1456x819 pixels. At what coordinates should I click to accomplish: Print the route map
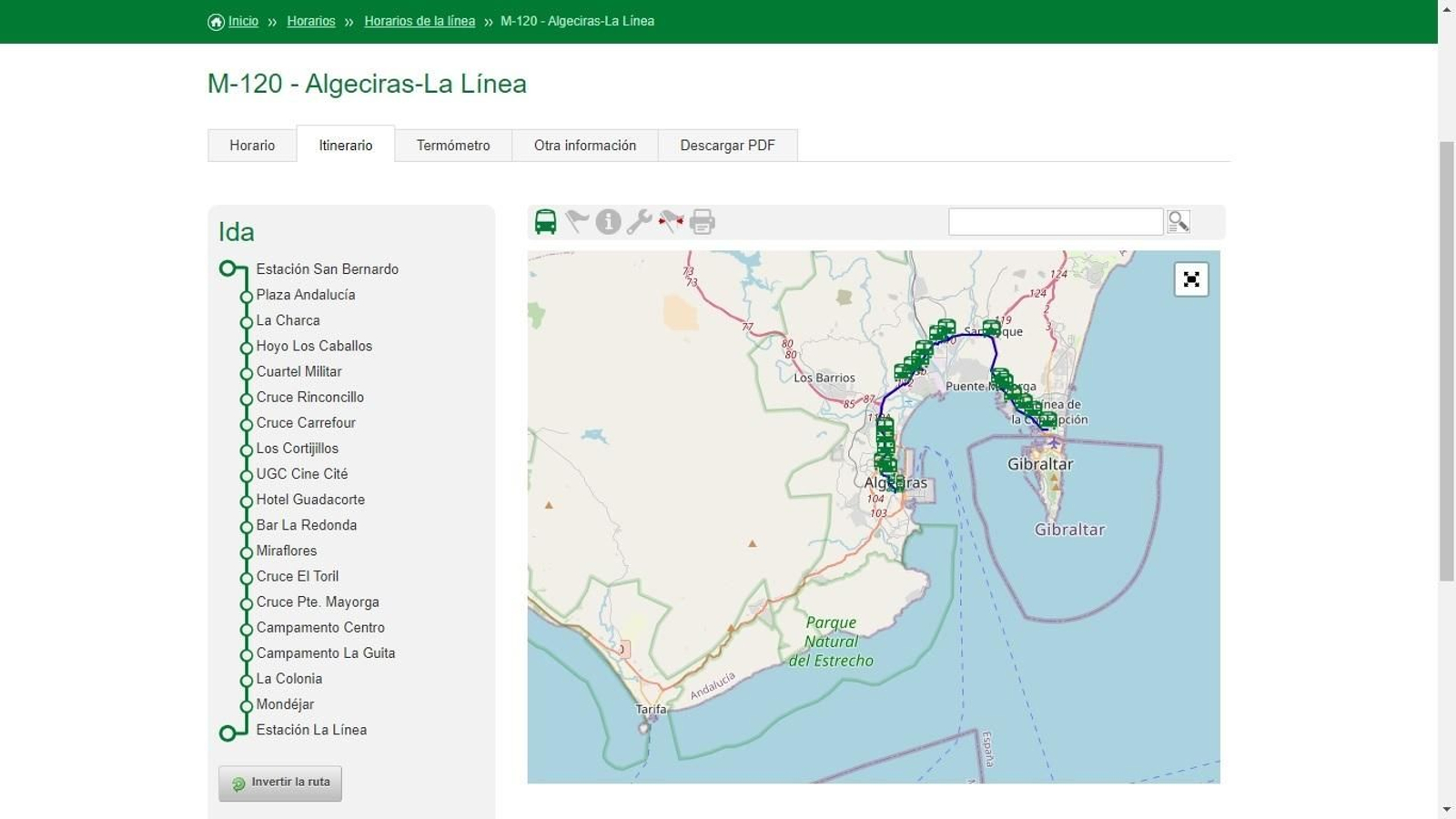(702, 221)
